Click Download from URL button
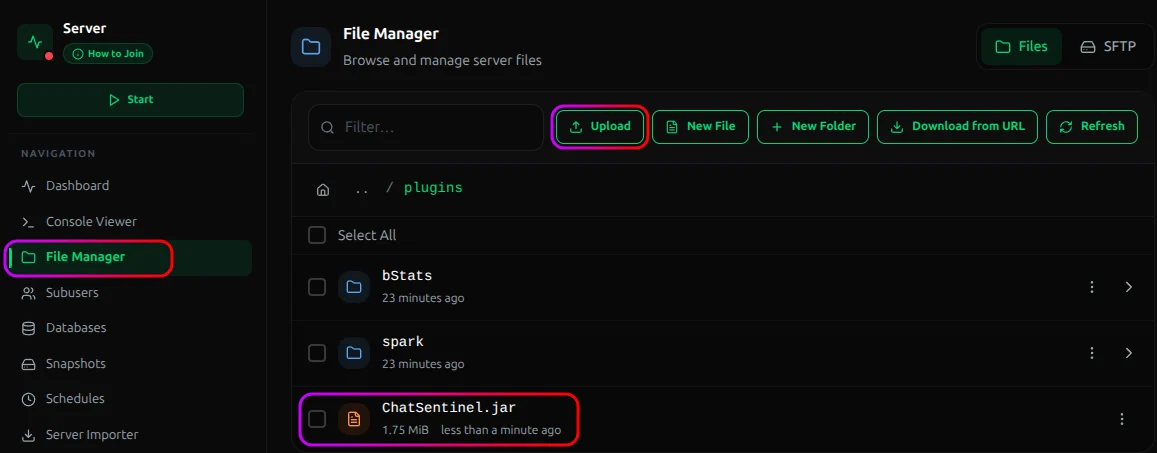1157x453 pixels. (958, 126)
